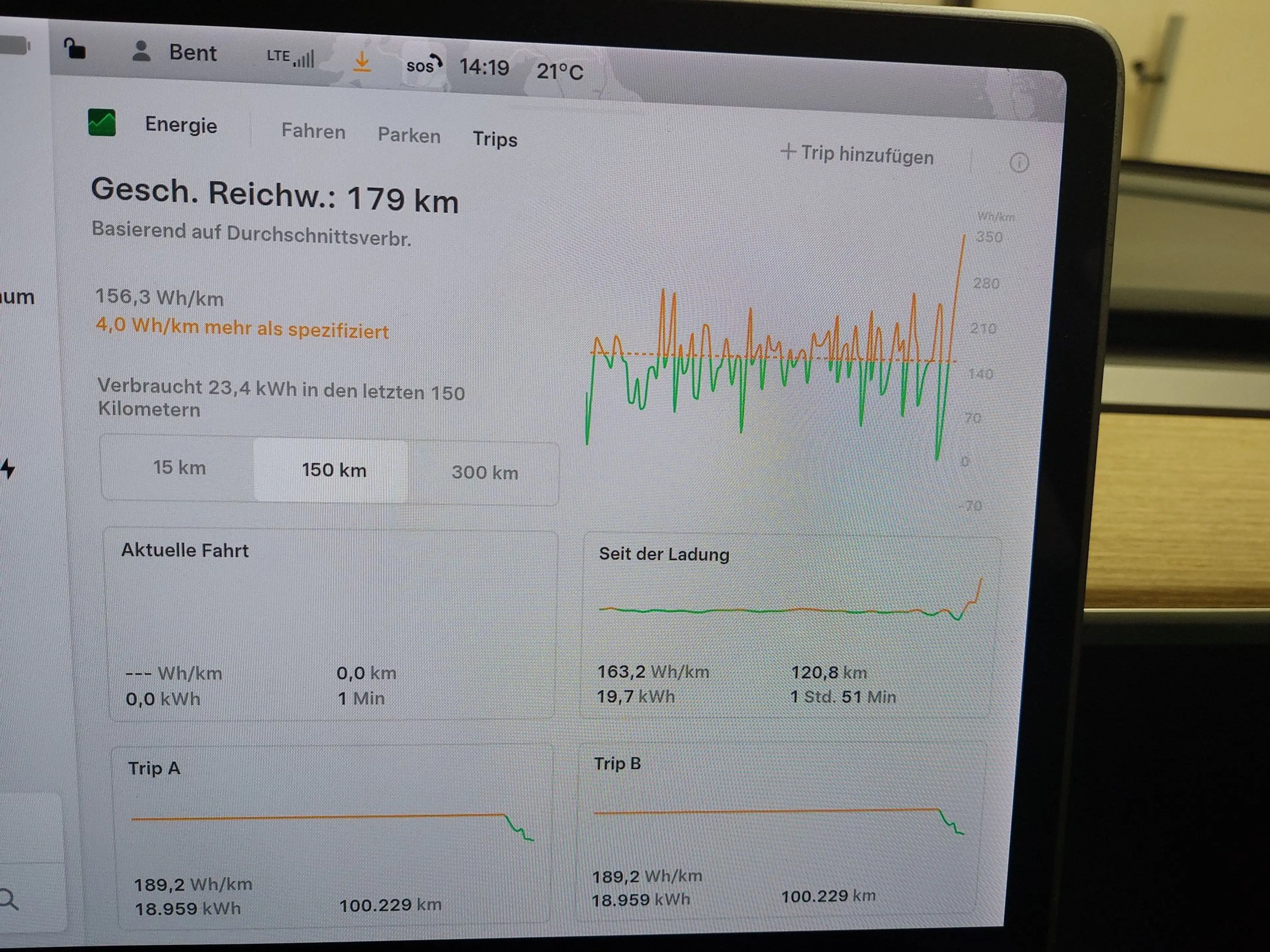Switch to the Parken tab
Image resolution: width=1270 pixels, height=952 pixels.
click(x=409, y=136)
